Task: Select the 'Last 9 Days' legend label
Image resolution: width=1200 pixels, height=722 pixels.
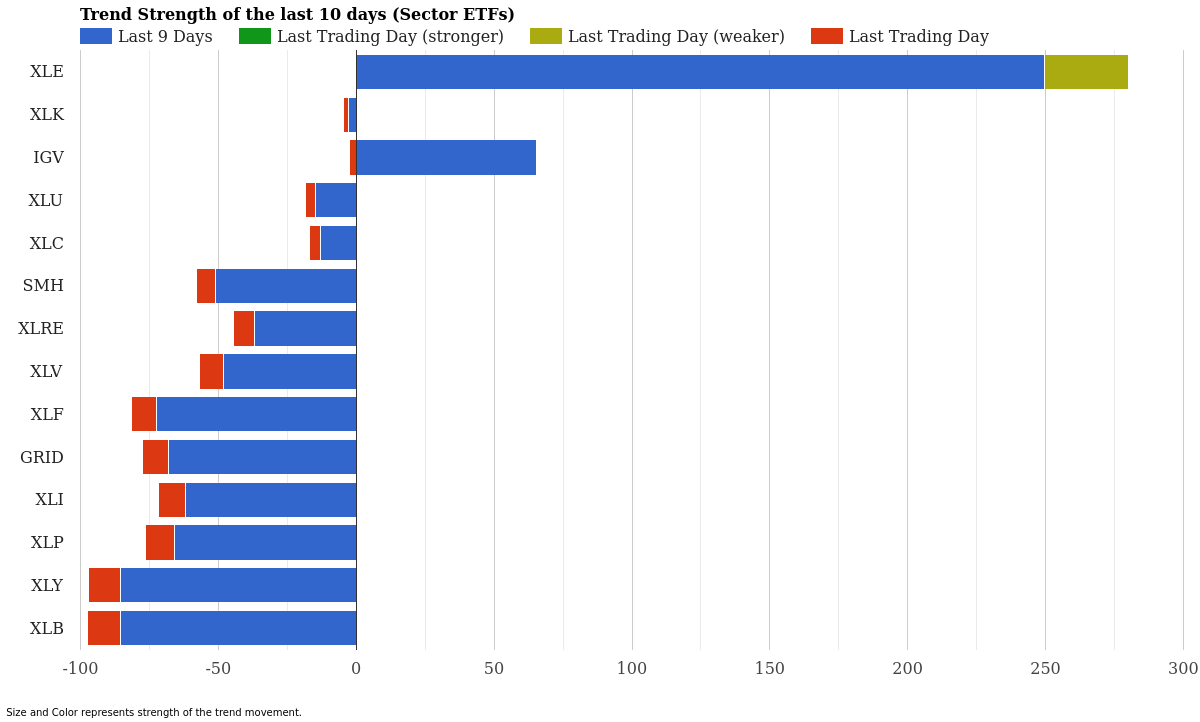Action: pyautogui.click(x=165, y=37)
